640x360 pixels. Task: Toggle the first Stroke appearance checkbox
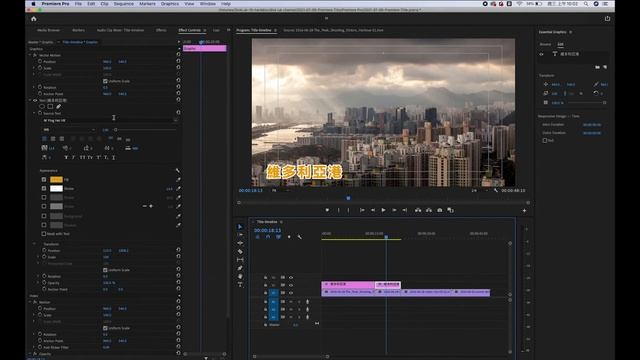(44, 189)
